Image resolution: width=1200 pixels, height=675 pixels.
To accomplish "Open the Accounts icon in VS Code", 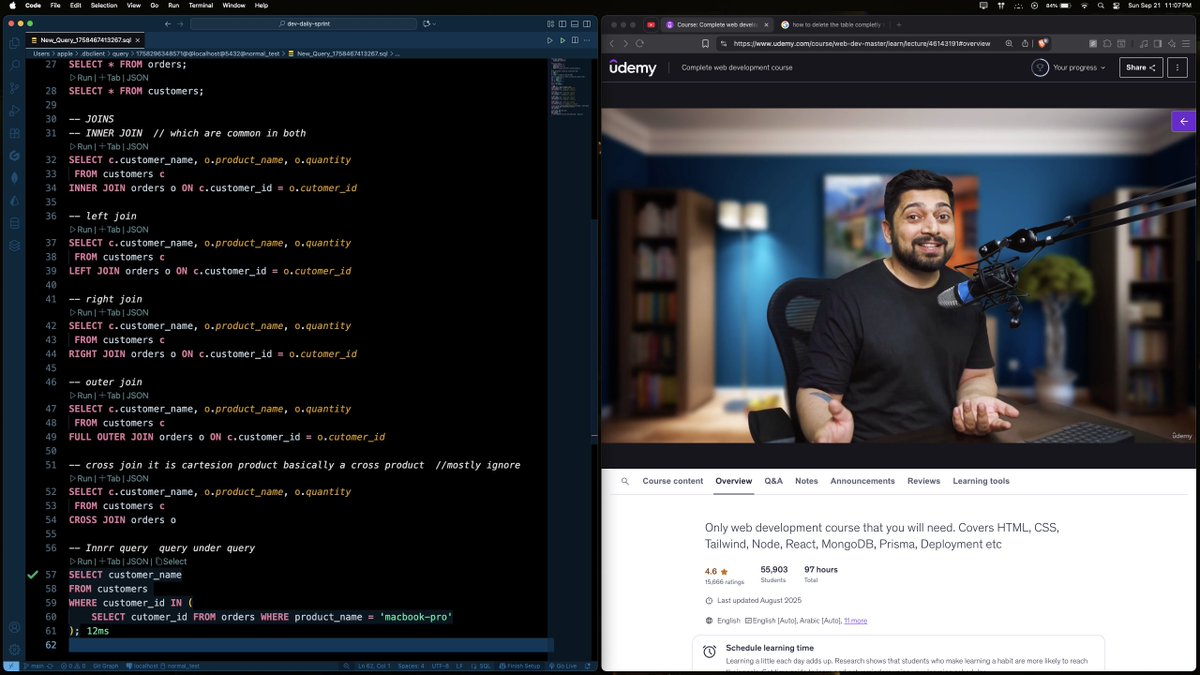I will tap(14, 628).
